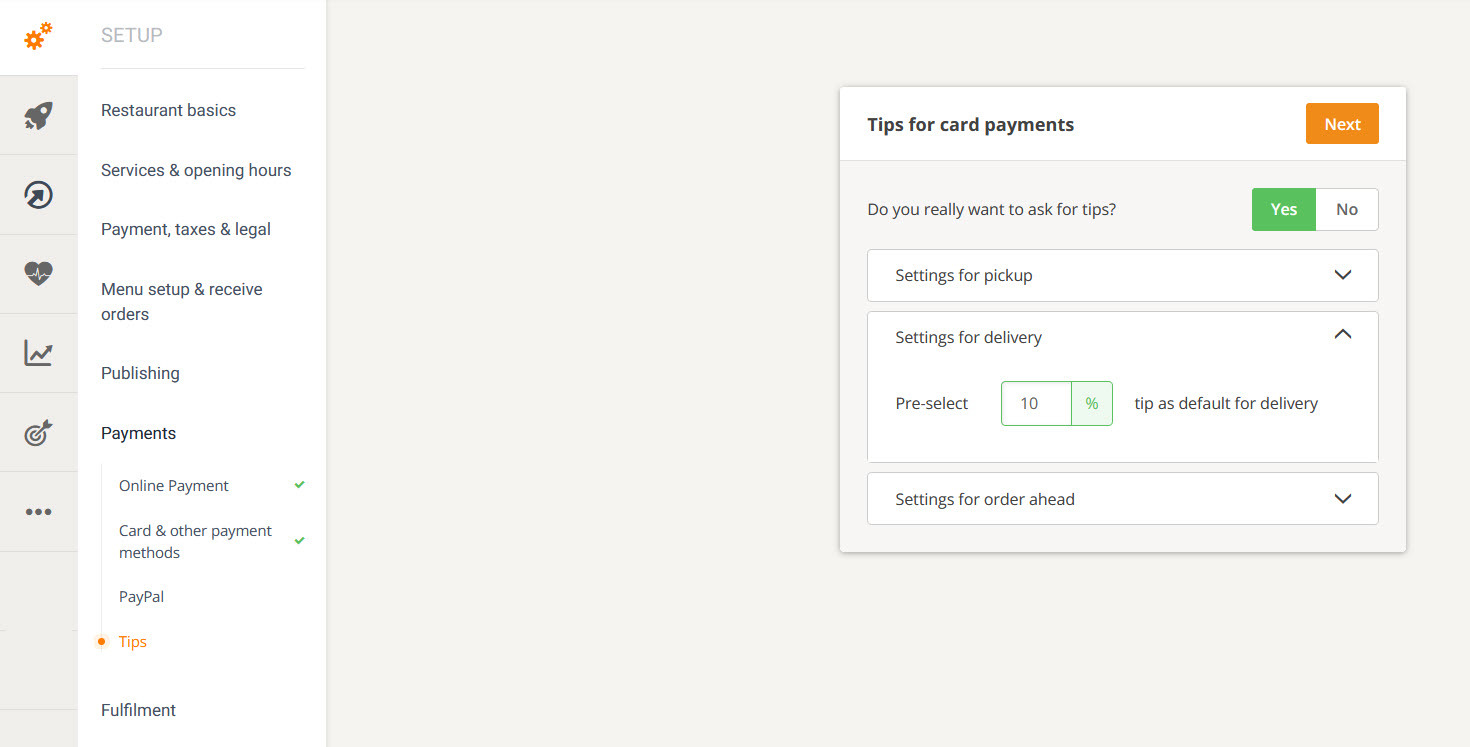
Task: Select No to disable tips
Action: click(1346, 210)
